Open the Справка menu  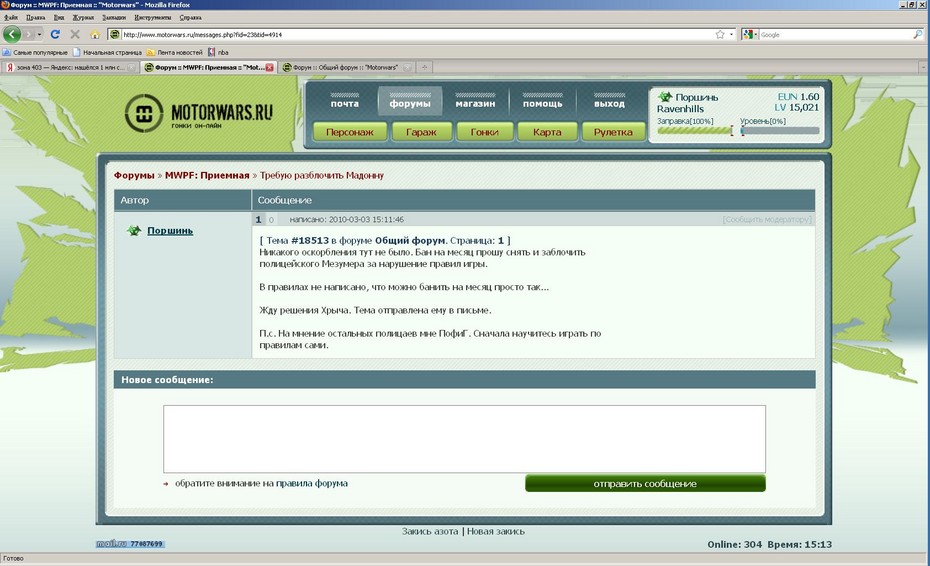(190, 17)
